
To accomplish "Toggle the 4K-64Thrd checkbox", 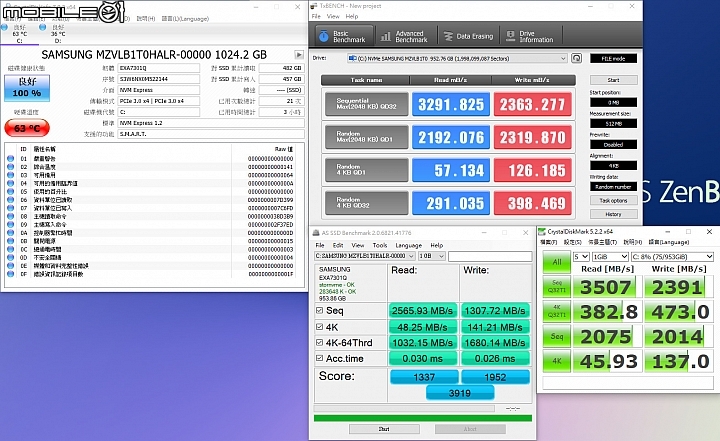I will 320,343.
